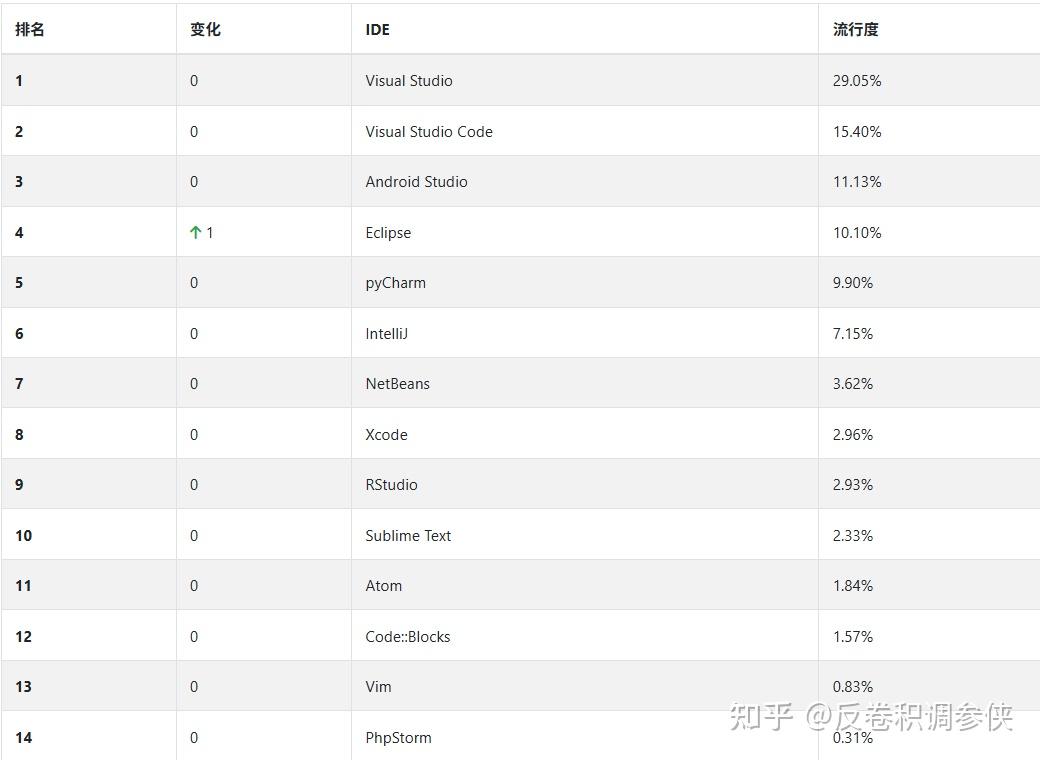
Task: Select the Xcode cell
Action: (x=386, y=435)
